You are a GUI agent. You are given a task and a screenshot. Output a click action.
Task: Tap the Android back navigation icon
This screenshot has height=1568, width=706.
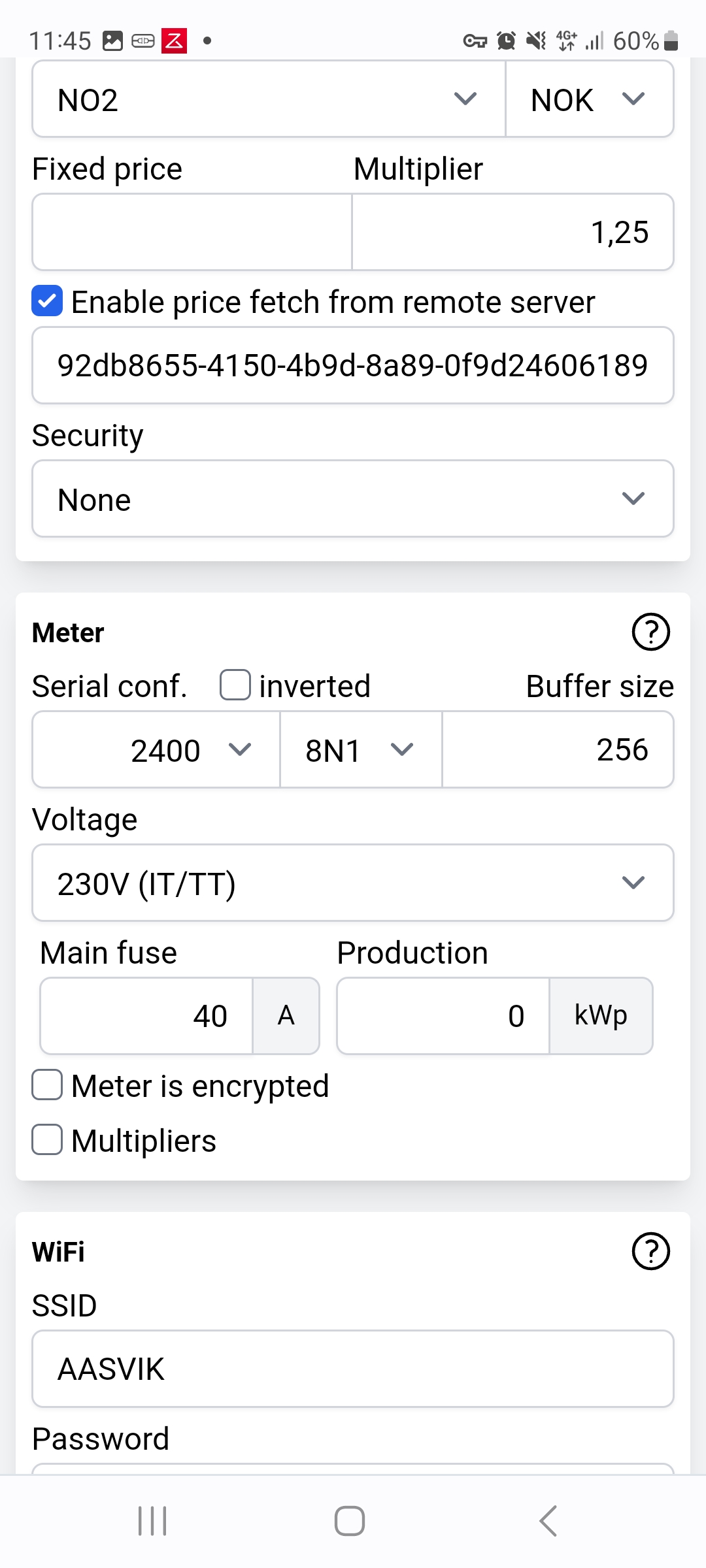click(x=548, y=1520)
